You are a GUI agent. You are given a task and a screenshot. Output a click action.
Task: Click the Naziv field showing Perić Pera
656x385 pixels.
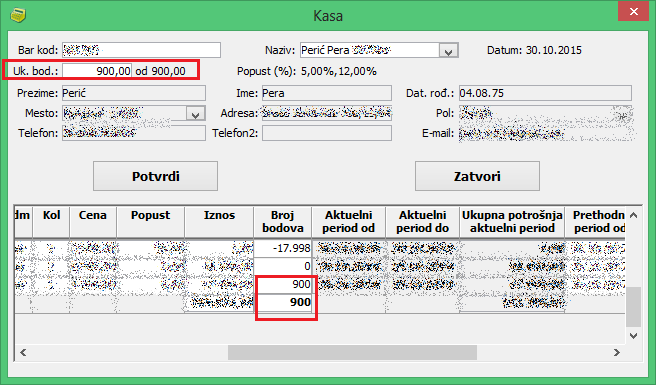(x=370, y=50)
